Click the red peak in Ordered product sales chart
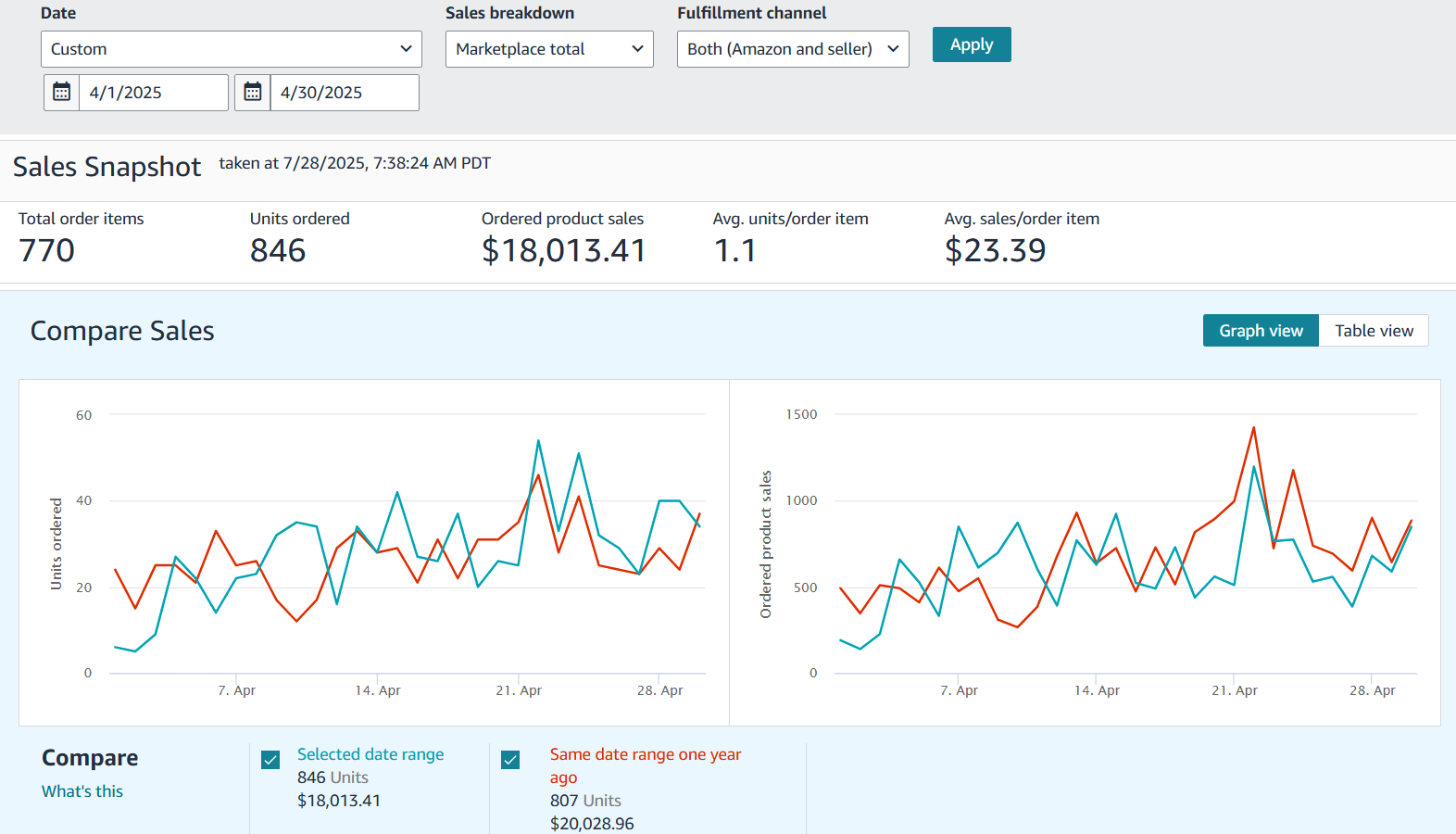 click(1254, 428)
